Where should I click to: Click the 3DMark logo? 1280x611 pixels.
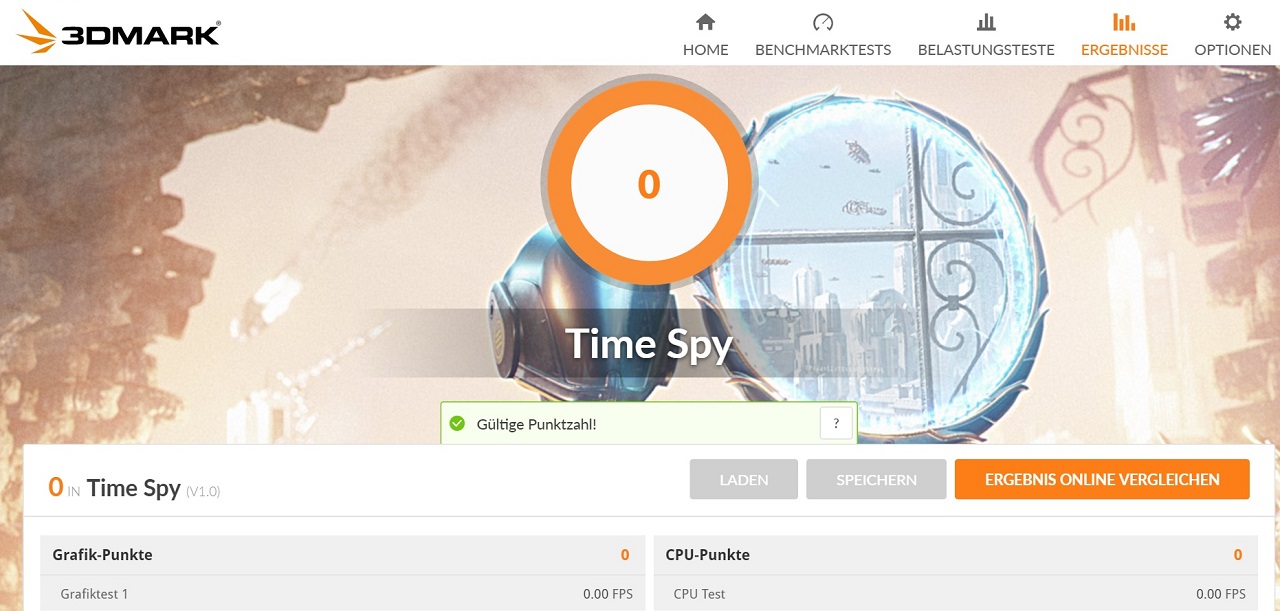click(119, 32)
